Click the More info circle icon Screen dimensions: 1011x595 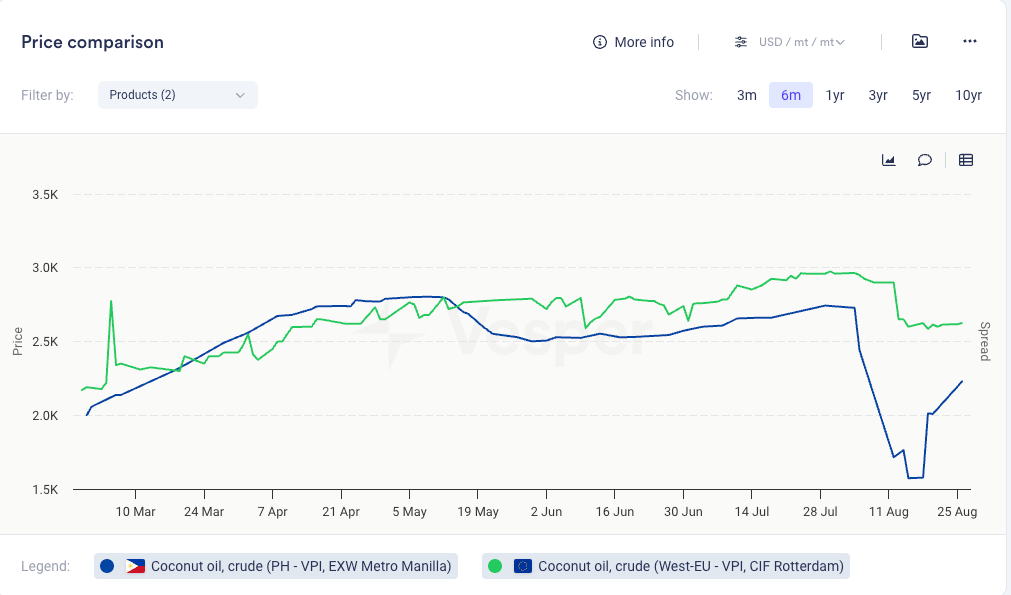[x=600, y=42]
